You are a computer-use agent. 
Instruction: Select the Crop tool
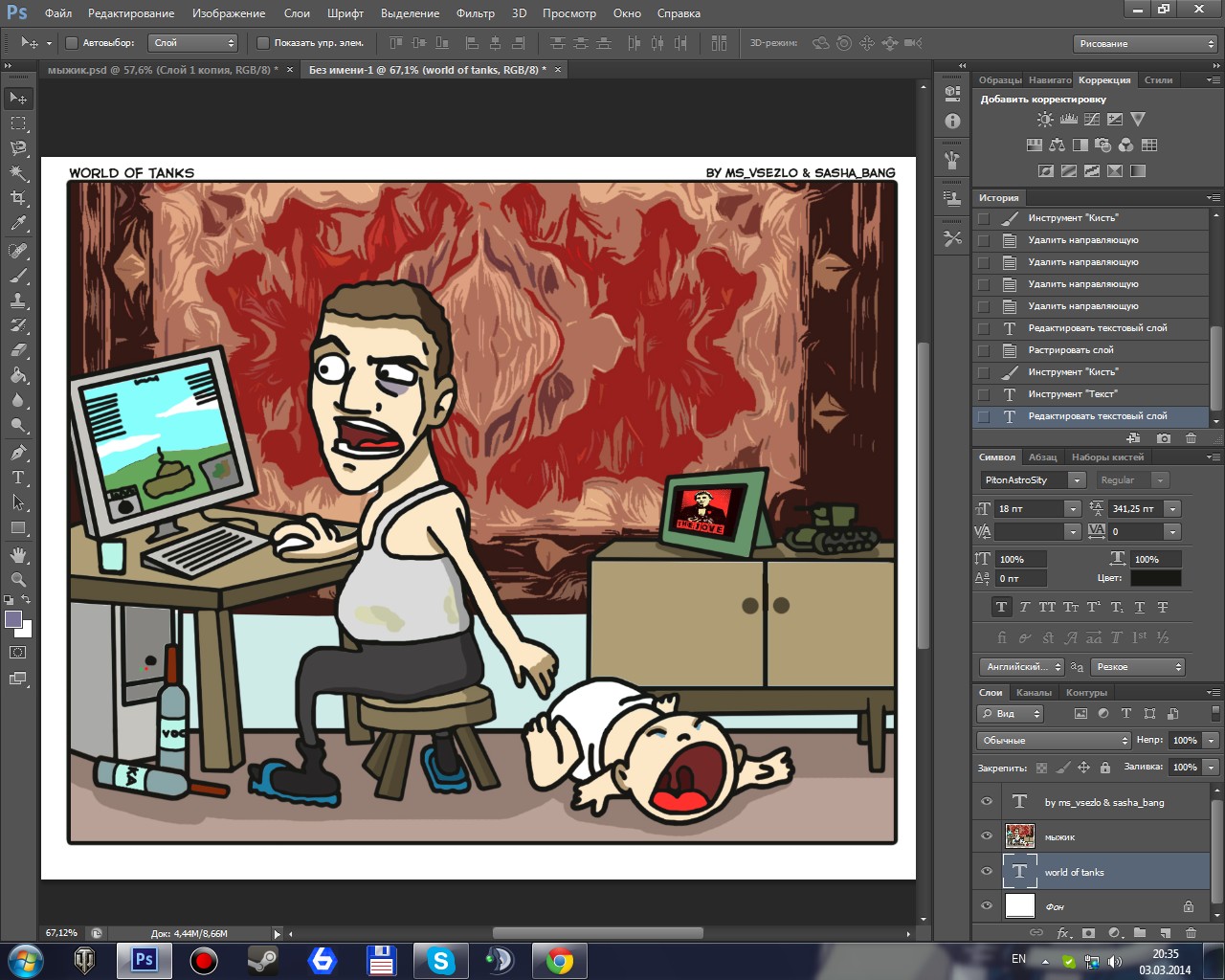(x=18, y=198)
